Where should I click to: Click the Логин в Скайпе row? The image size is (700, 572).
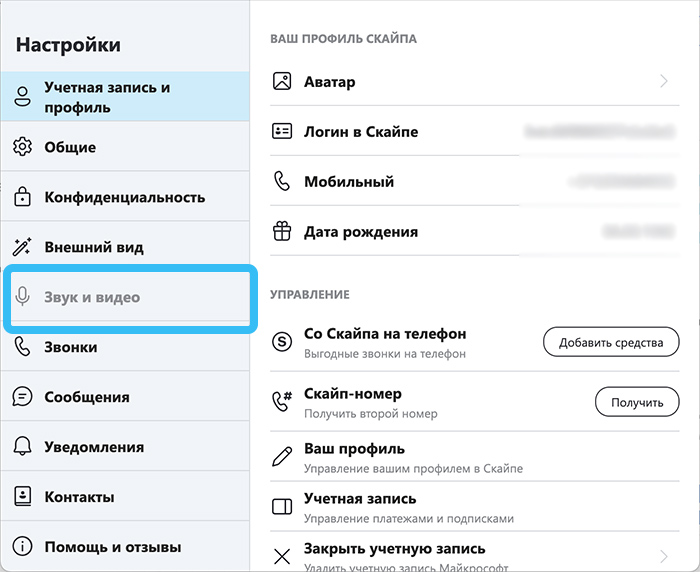point(475,131)
